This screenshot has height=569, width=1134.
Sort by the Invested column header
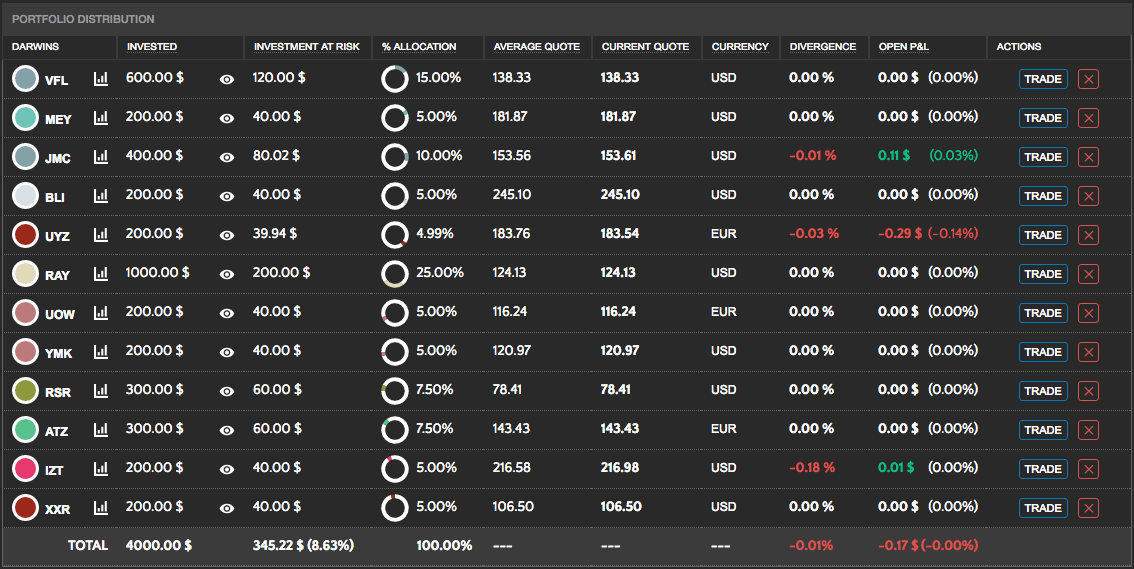coord(152,46)
